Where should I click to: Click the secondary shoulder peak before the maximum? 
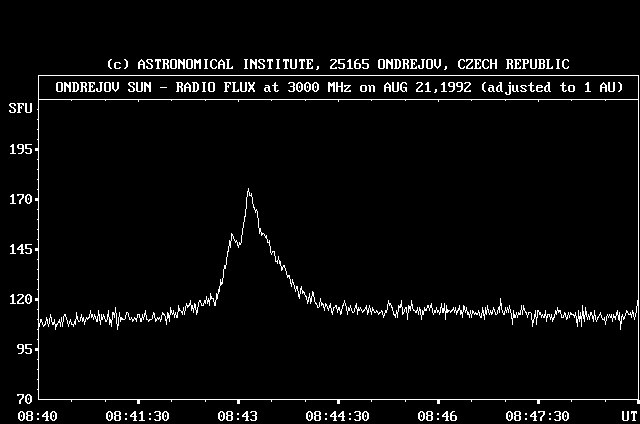(x=232, y=236)
